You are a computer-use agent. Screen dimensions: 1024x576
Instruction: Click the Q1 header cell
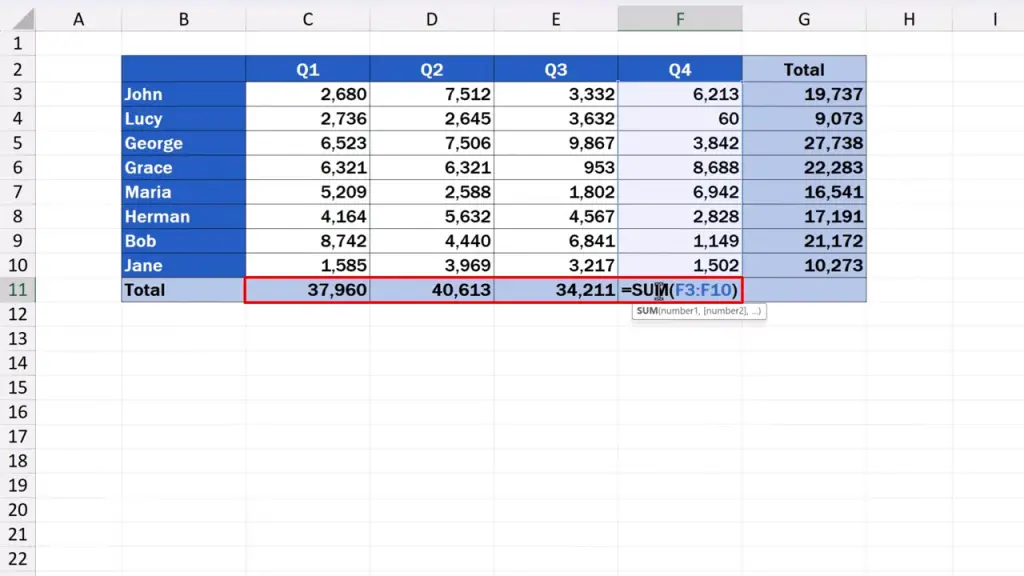(x=307, y=69)
